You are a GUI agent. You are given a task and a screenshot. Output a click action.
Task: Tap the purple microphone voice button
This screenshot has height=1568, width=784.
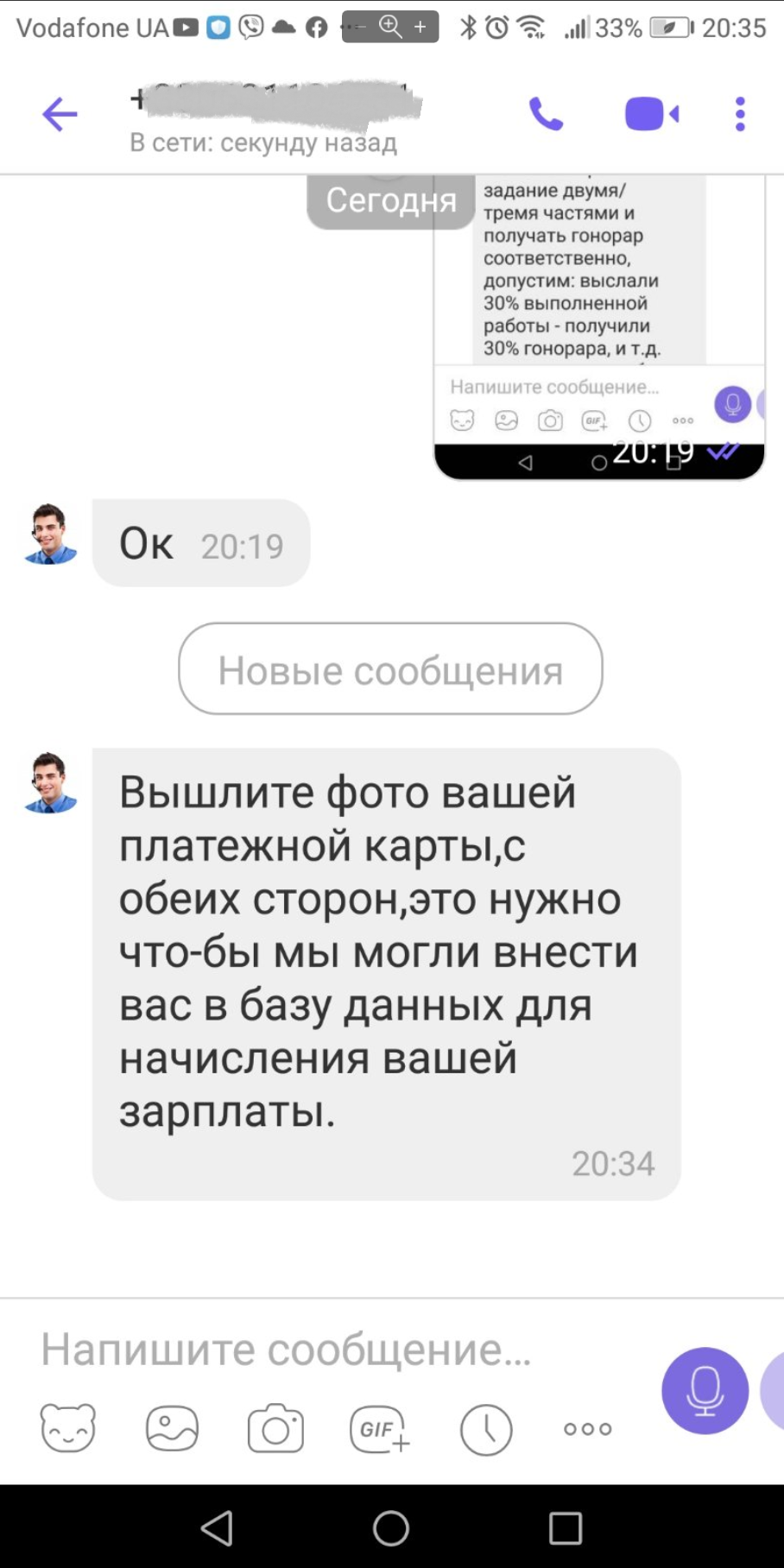pos(705,1390)
